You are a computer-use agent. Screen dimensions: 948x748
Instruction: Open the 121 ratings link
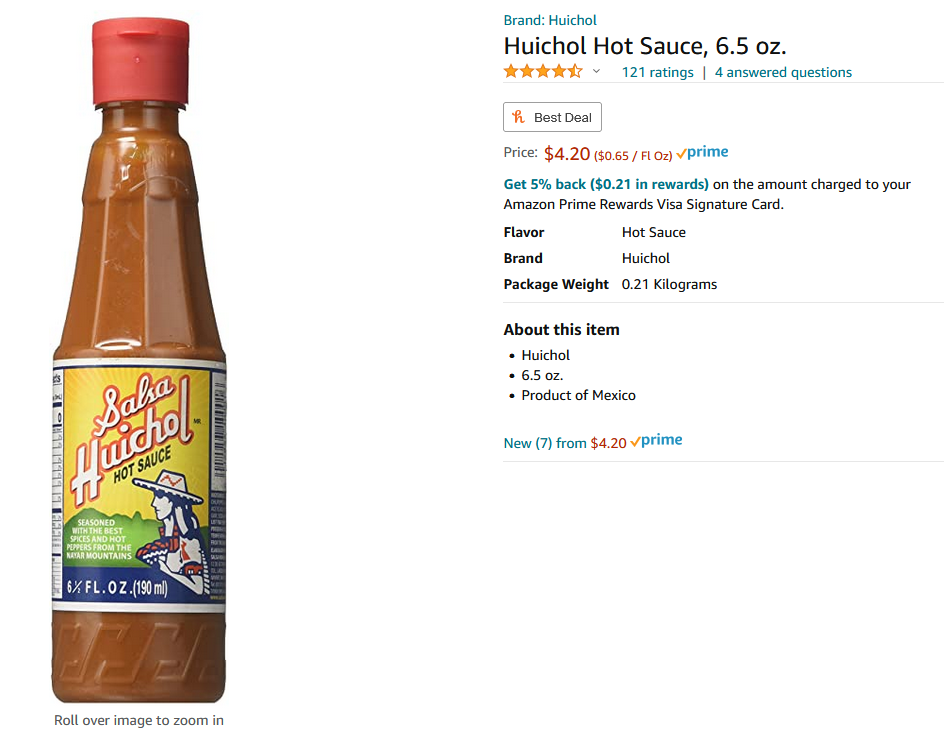[x=657, y=73]
